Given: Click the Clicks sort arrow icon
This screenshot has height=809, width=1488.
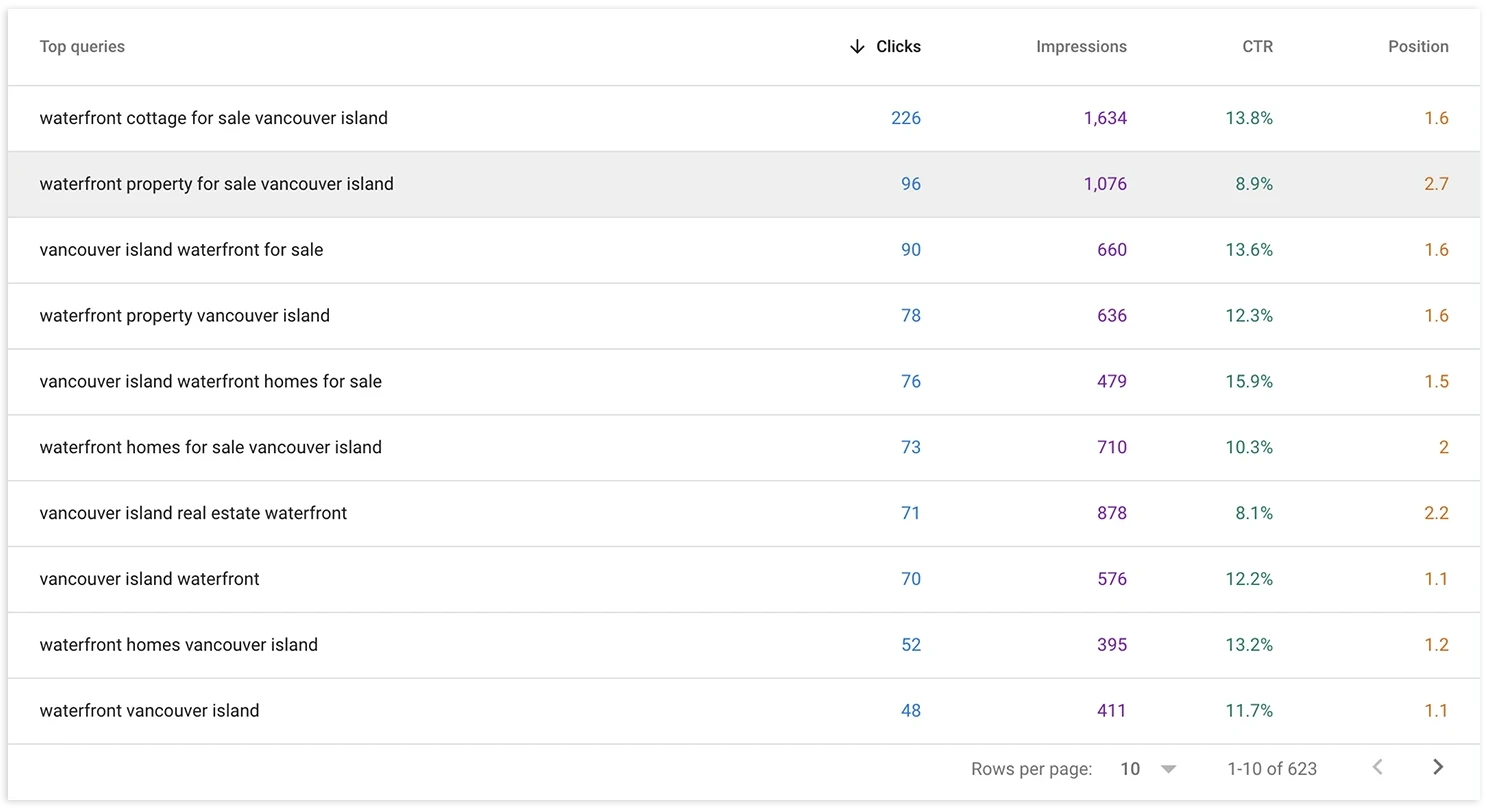Looking at the screenshot, I should (x=856, y=47).
